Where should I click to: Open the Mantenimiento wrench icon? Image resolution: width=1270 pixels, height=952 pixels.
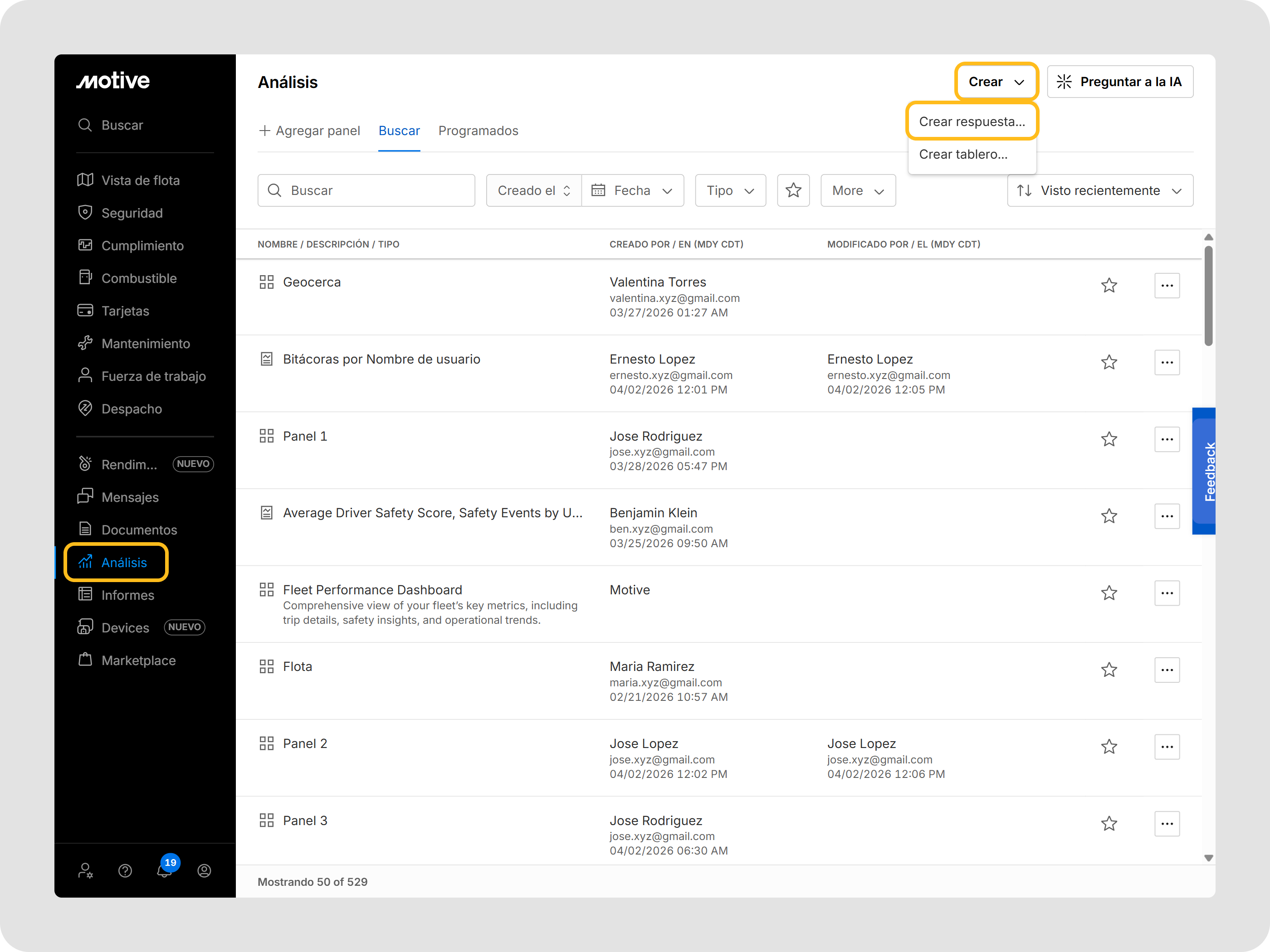pyautogui.click(x=85, y=343)
